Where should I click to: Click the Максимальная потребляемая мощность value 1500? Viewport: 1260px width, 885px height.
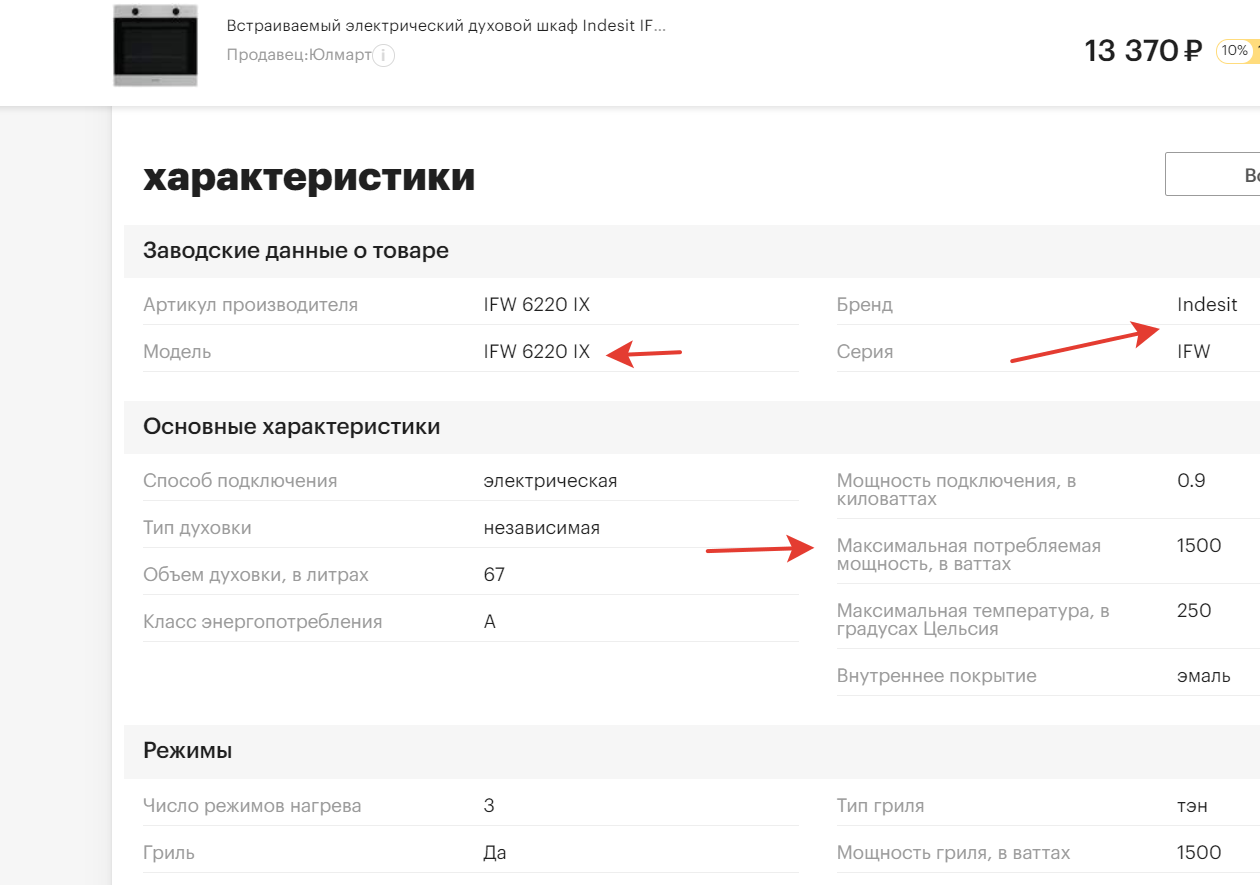point(1199,546)
